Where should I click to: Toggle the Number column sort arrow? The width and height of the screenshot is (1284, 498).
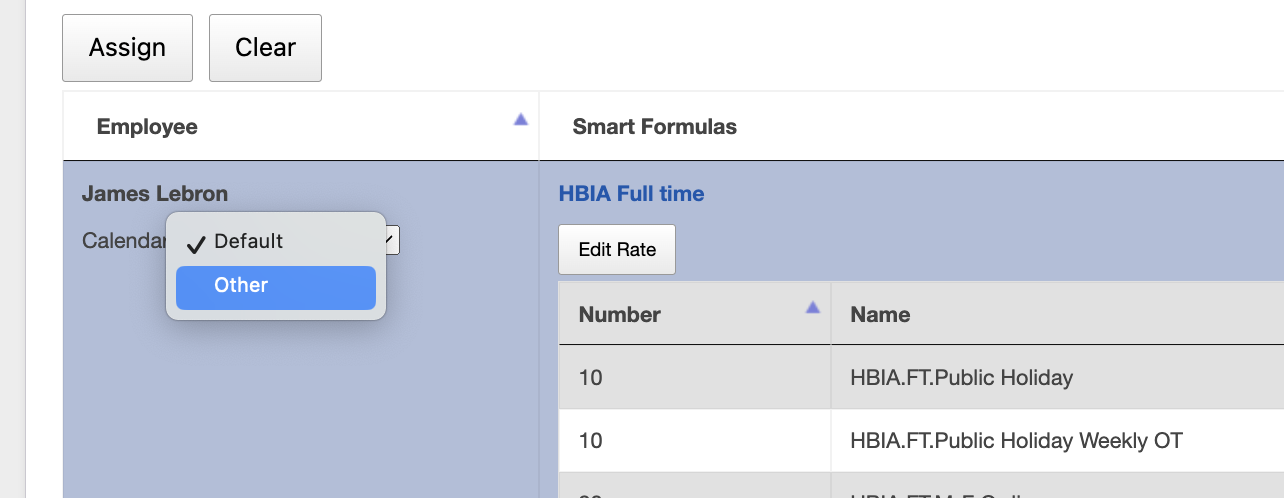[812, 307]
